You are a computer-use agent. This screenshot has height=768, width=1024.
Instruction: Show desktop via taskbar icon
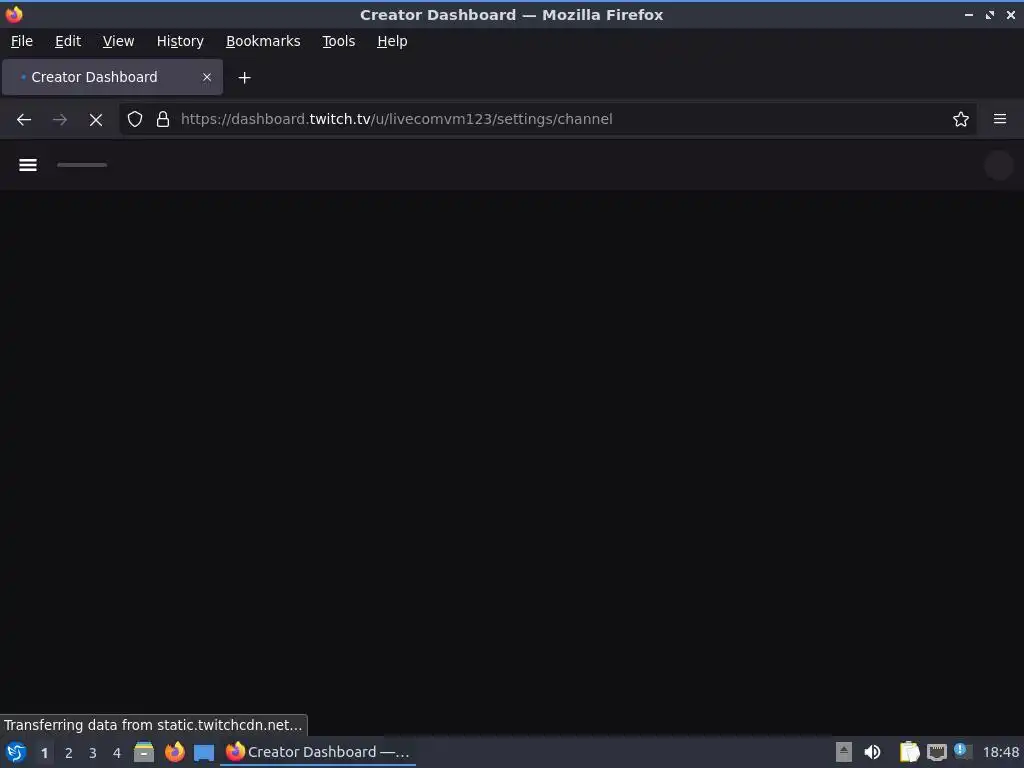point(204,753)
